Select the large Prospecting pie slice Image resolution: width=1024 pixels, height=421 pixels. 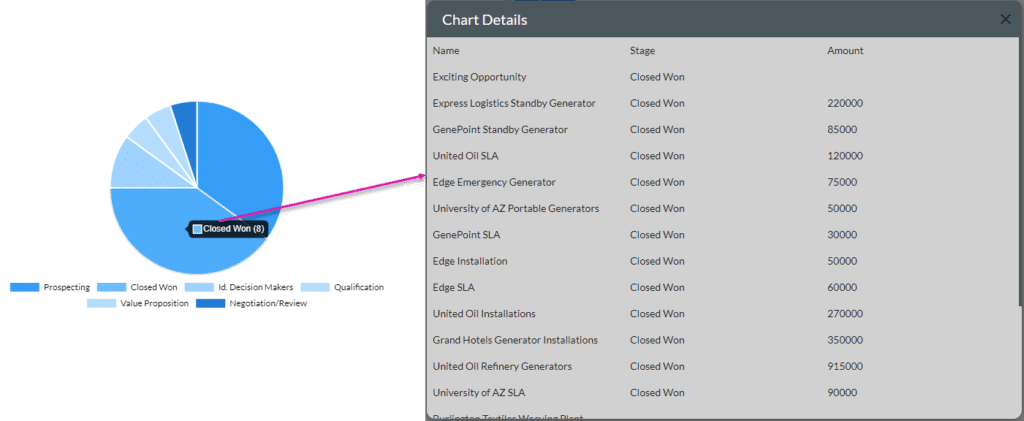tap(245, 160)
